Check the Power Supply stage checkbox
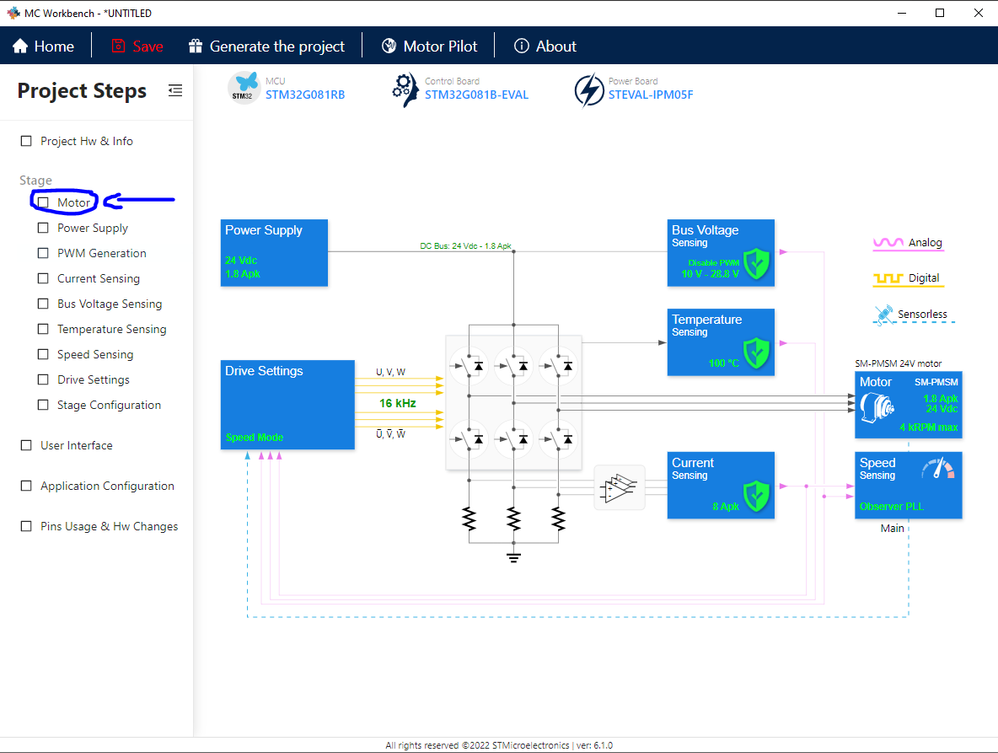Screen dimensions: 998x753 [43, 228]
